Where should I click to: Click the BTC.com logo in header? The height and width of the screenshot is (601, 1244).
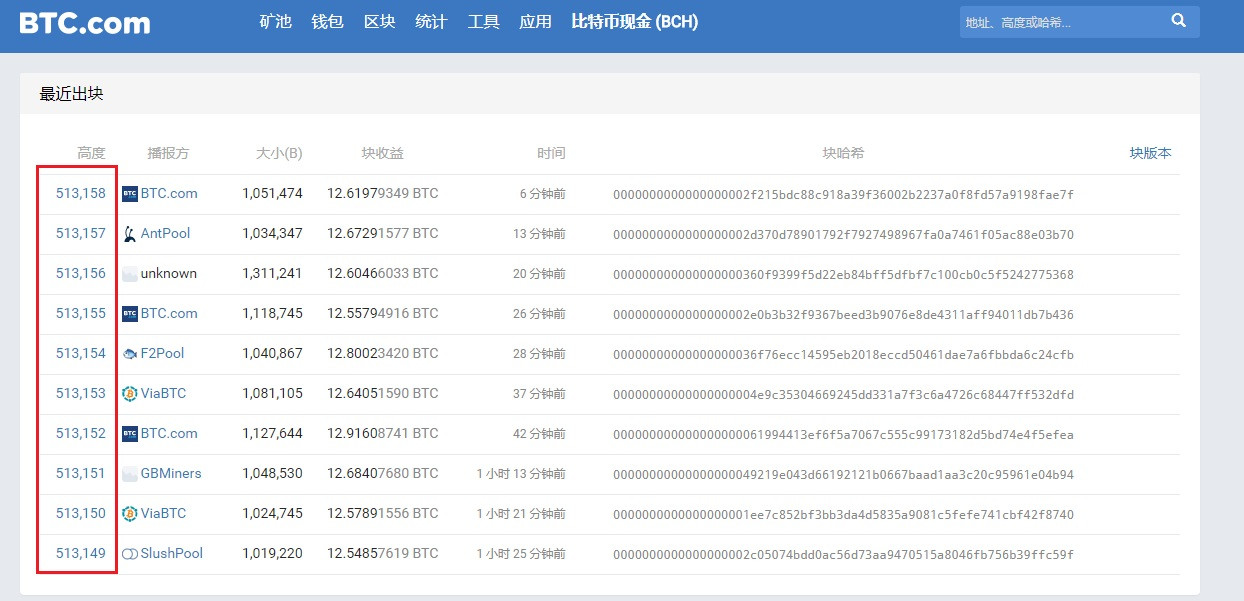85,22
